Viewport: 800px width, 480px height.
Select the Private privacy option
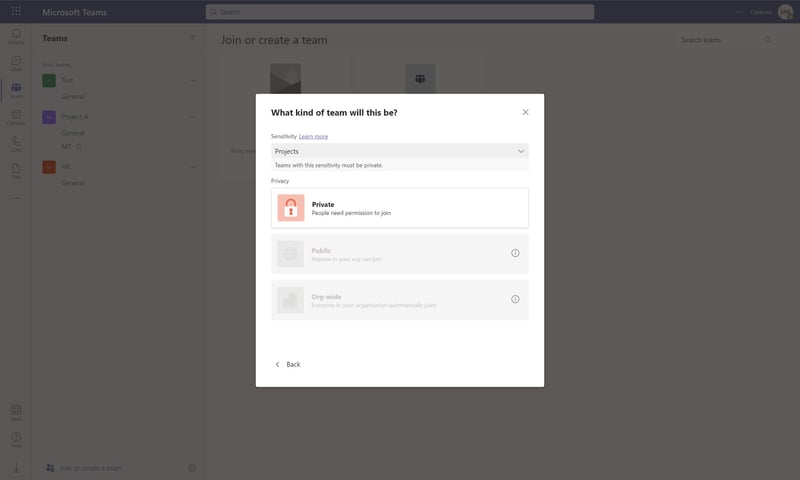point(399,208)
